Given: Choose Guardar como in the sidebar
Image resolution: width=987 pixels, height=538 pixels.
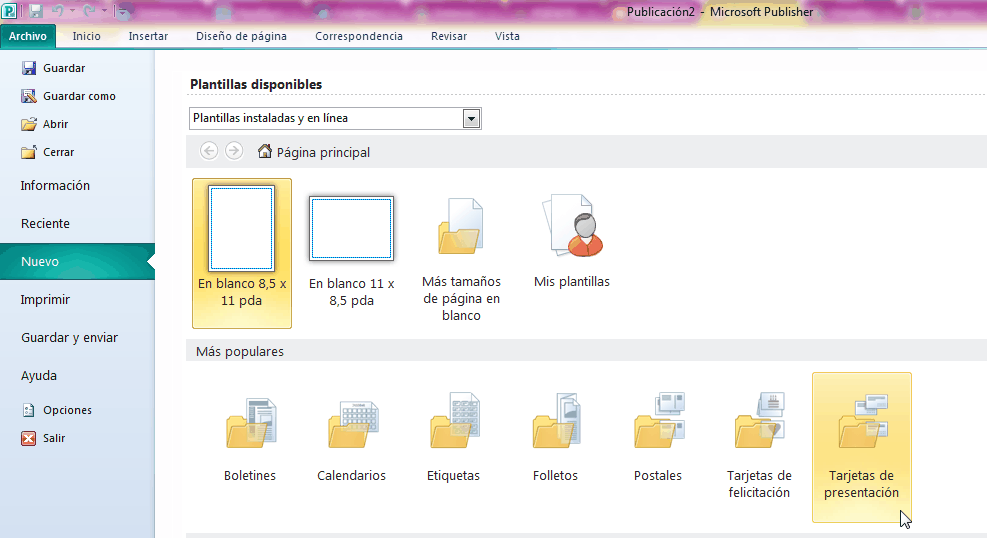Looking at the screenshot, I should point(68,96).
